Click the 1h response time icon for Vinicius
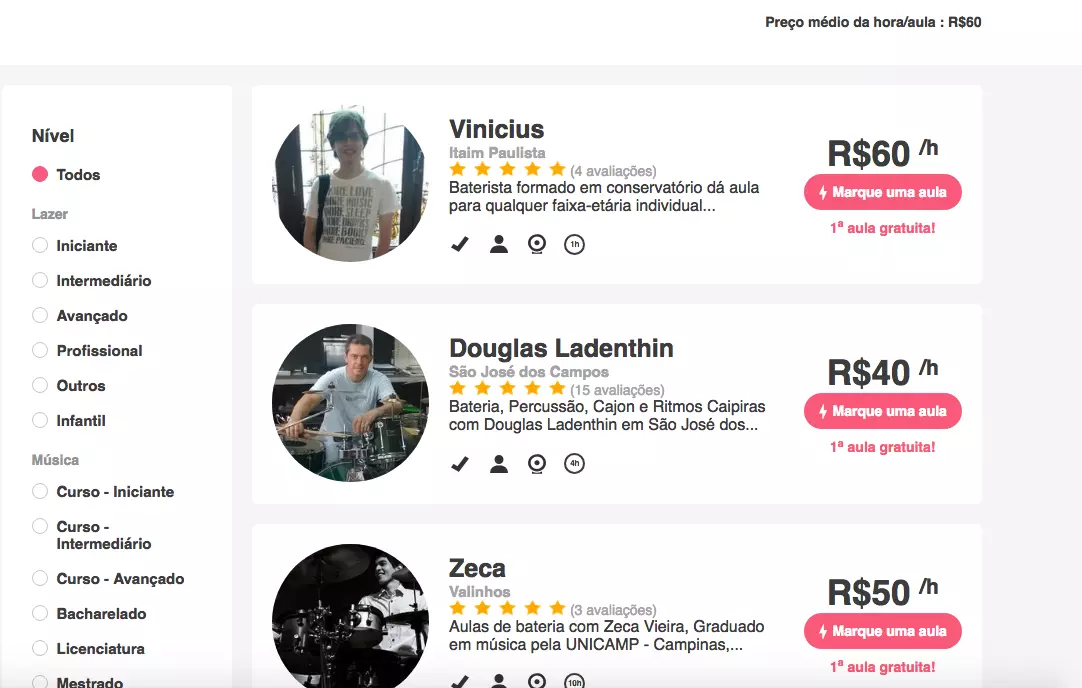Image resolution: width=1082 pixels, height=688 pixels. pyautogui.click(x=574, y=244)
